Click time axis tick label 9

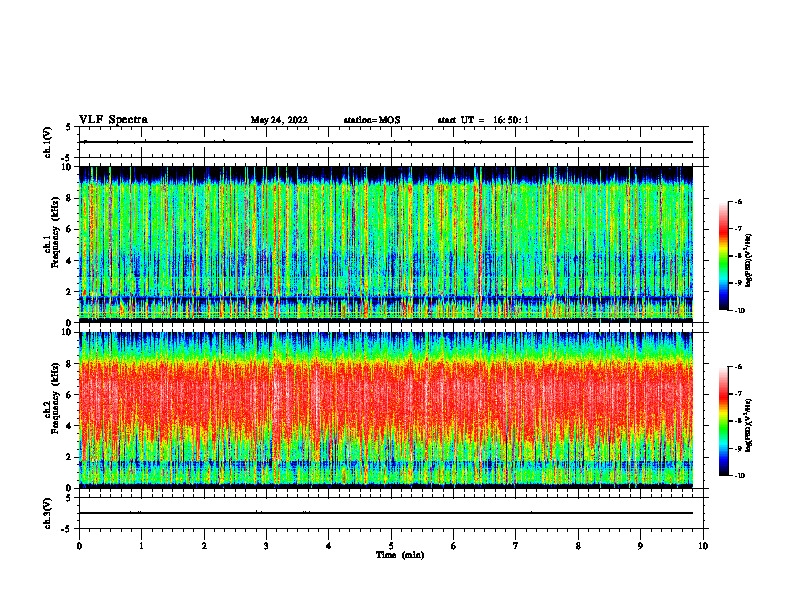point(640,546)
